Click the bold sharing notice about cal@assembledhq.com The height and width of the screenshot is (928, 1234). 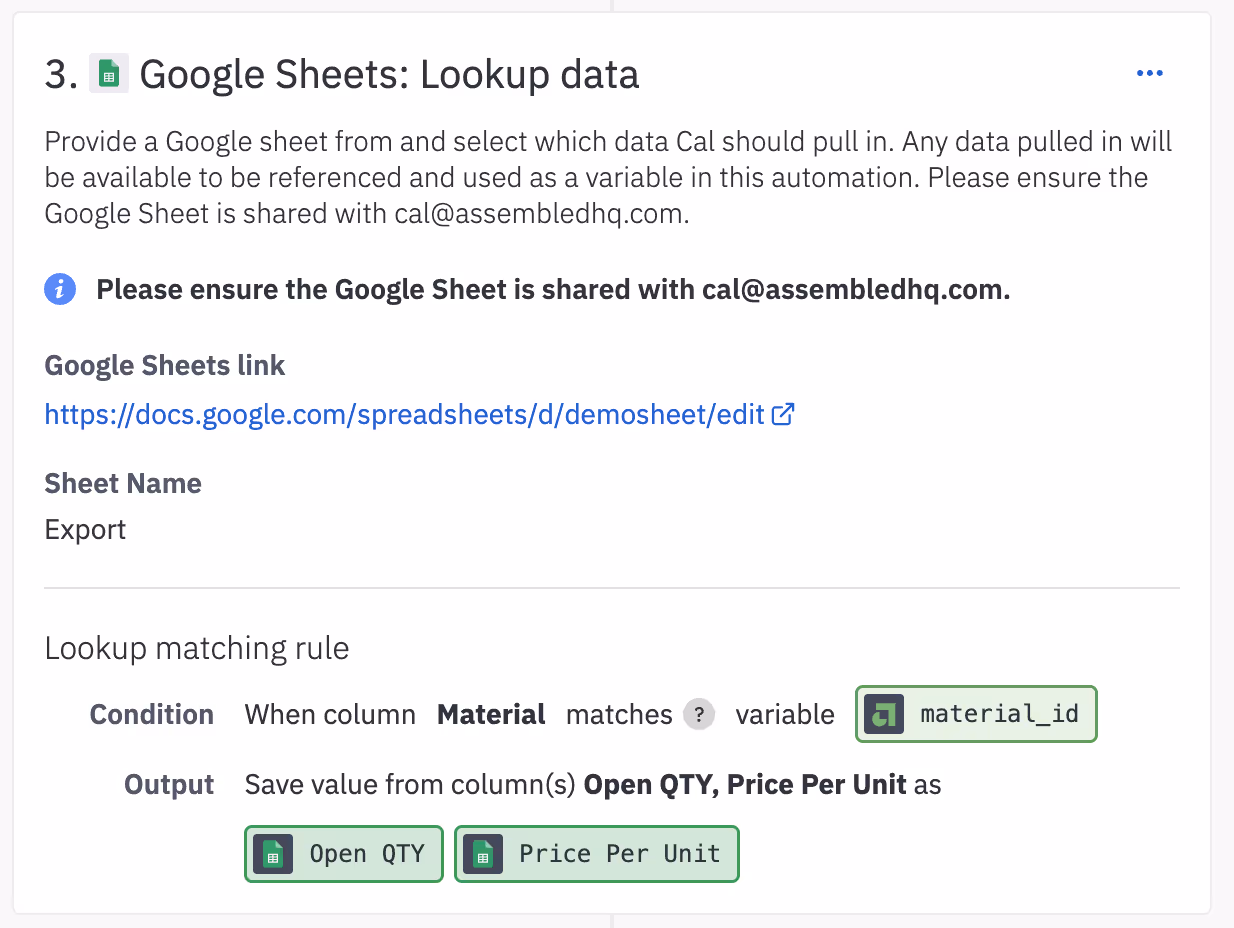553,290
